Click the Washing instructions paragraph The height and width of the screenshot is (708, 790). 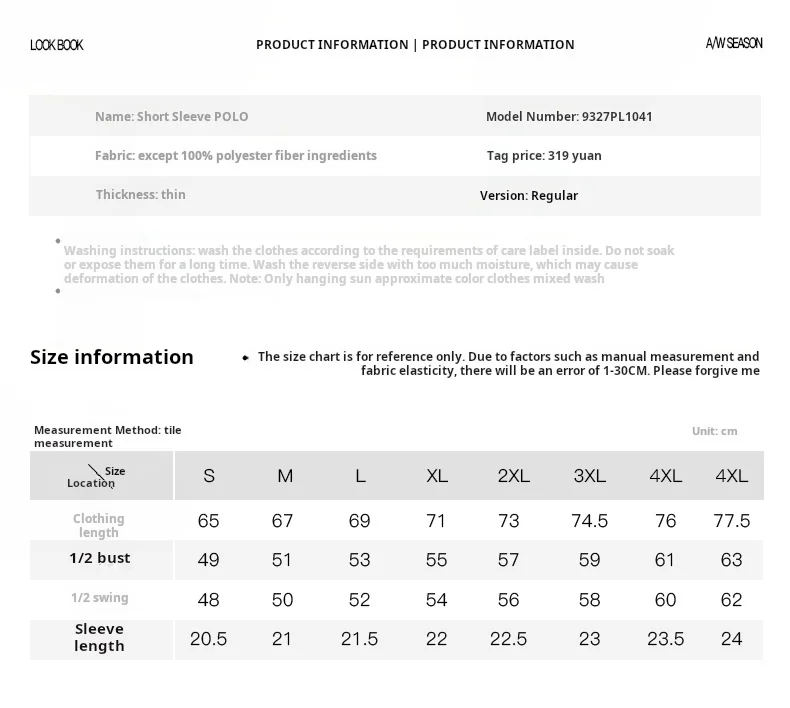[369, 265]
